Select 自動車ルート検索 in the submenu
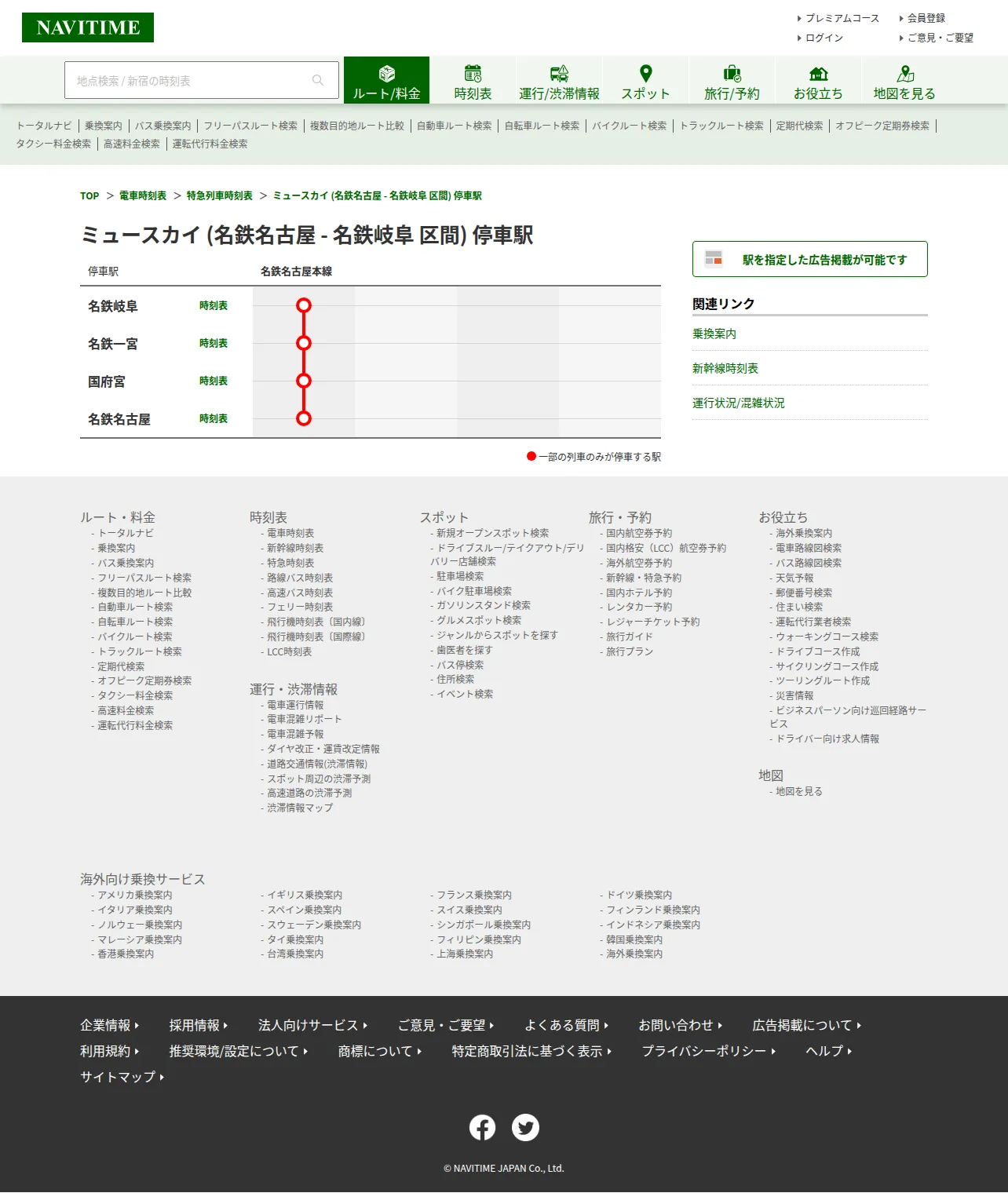Viewport: 1008px width, 1193px height. click(455, 126)
